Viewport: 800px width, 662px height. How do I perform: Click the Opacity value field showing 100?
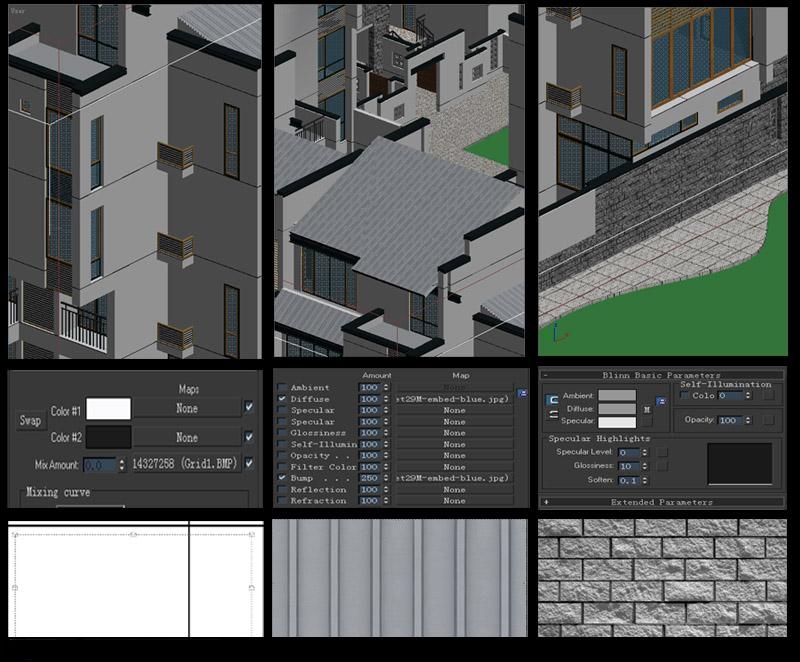[x=731, y=420]
